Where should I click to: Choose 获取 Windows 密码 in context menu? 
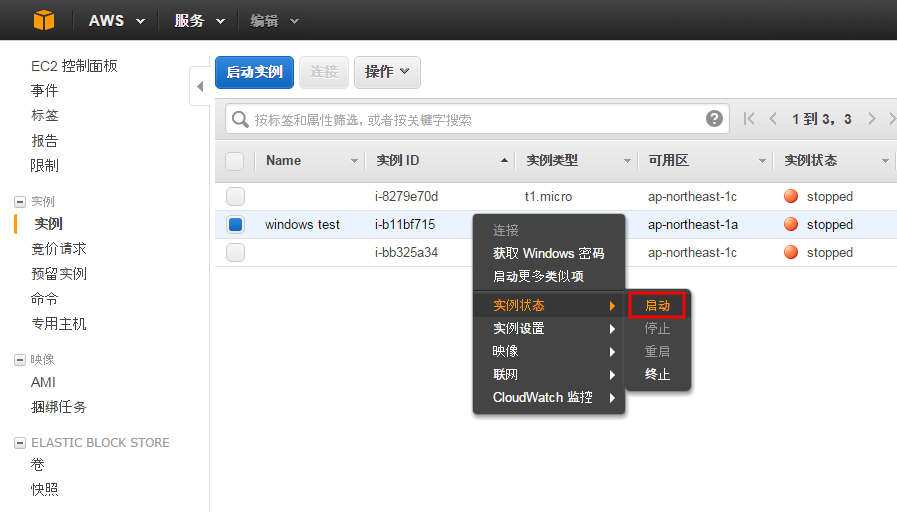point(549,253)
